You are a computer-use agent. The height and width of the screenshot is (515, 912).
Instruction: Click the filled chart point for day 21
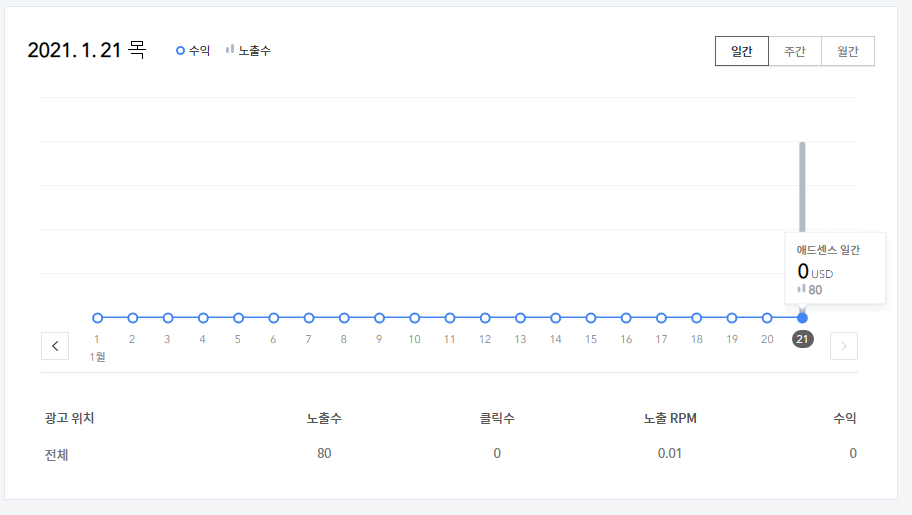tap(802, 318)
